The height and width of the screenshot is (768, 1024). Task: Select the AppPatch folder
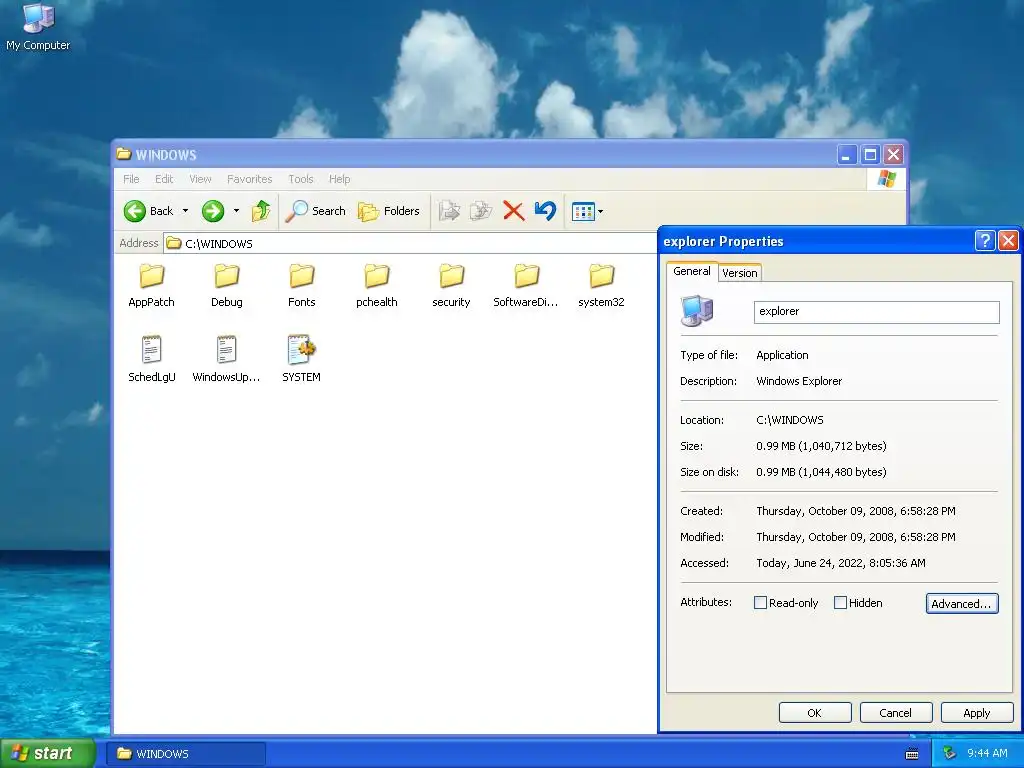152,285
